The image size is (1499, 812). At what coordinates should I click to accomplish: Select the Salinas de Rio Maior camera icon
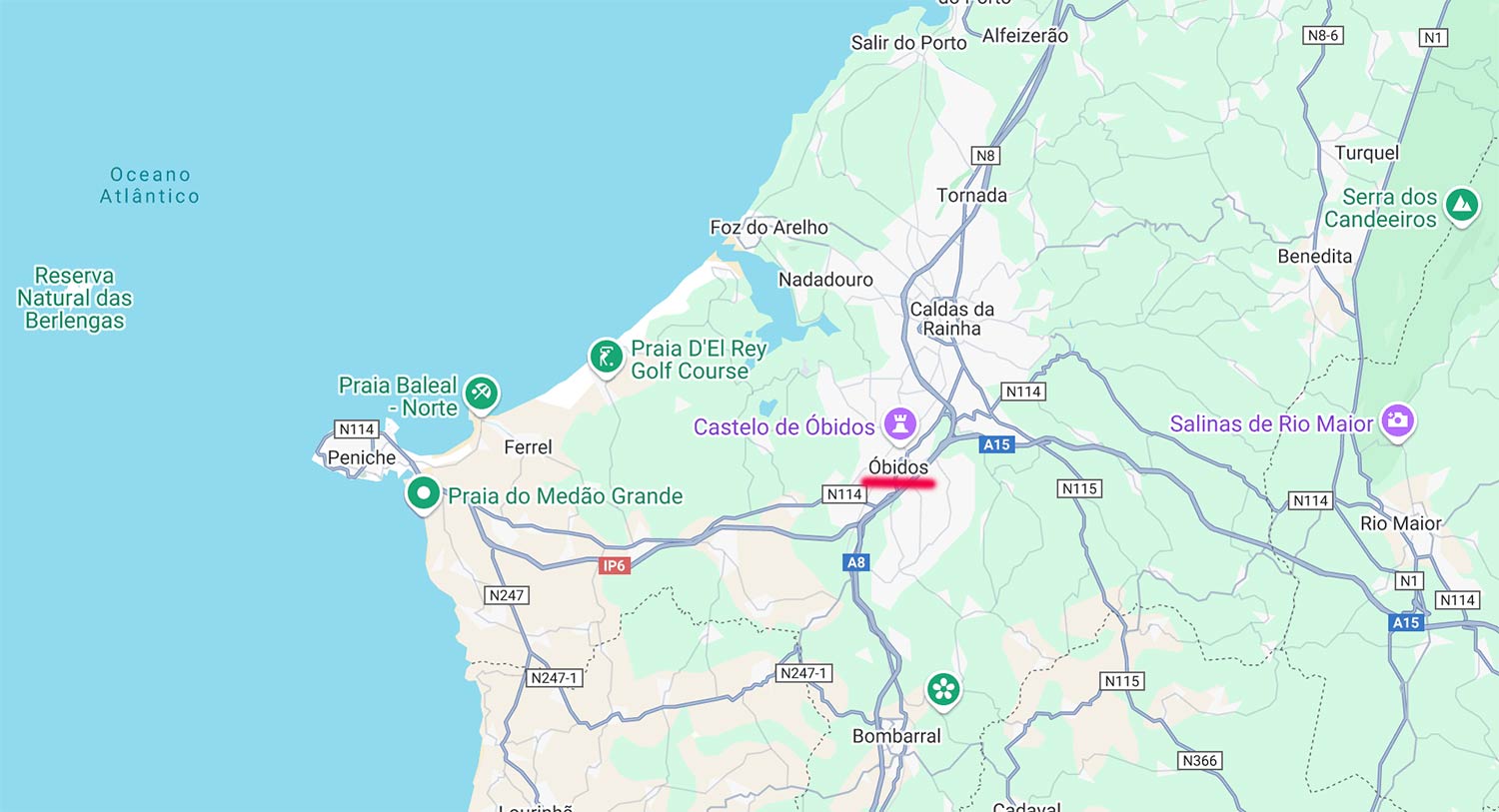1397,420
